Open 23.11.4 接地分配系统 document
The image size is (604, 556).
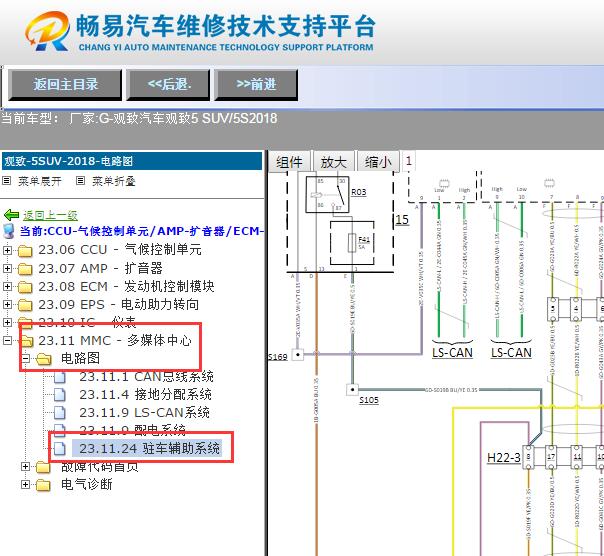click(x=146, y=395)
